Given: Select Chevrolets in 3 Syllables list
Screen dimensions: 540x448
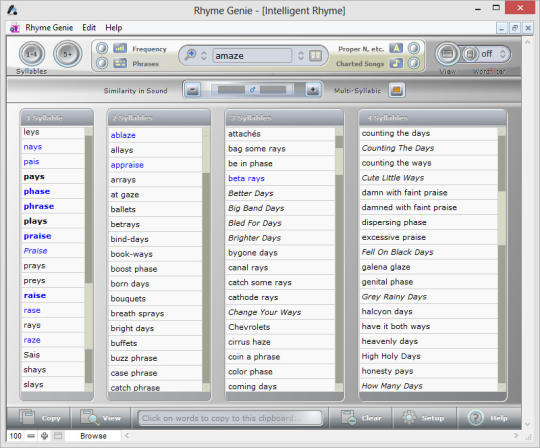Looking at the screenshot, I should pos(249,327).
